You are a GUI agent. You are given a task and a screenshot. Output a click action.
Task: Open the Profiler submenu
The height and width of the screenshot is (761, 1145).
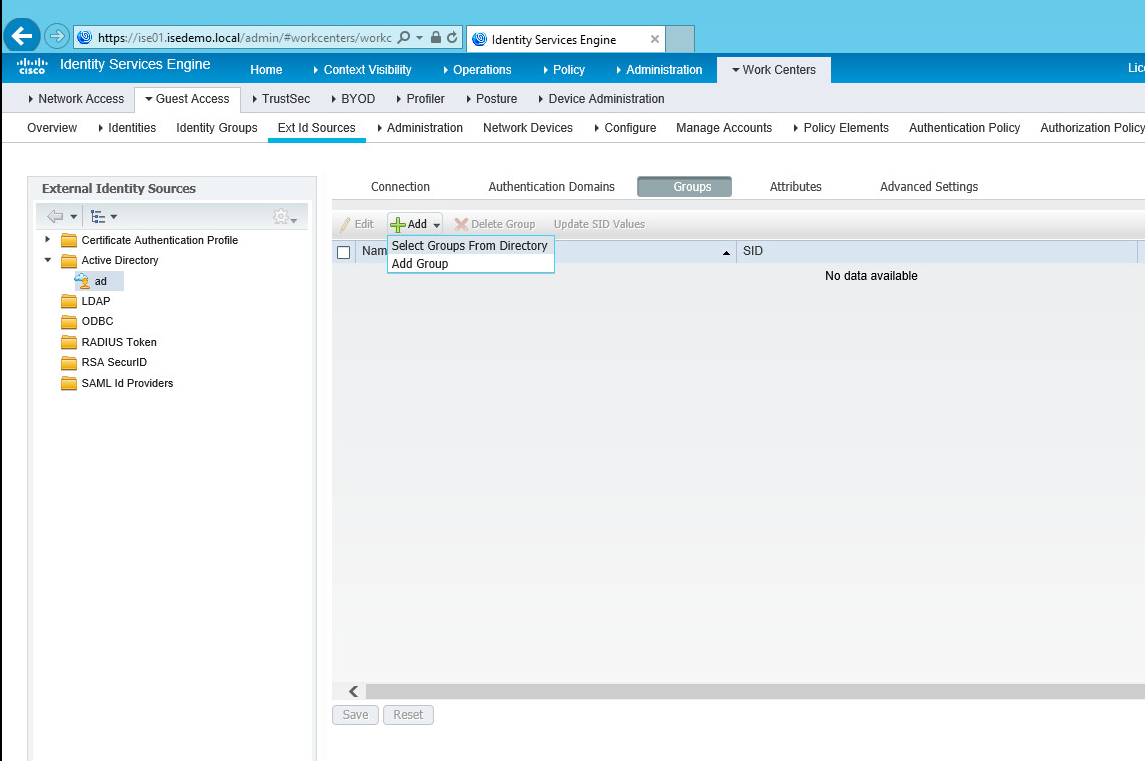tap(420, 99)
